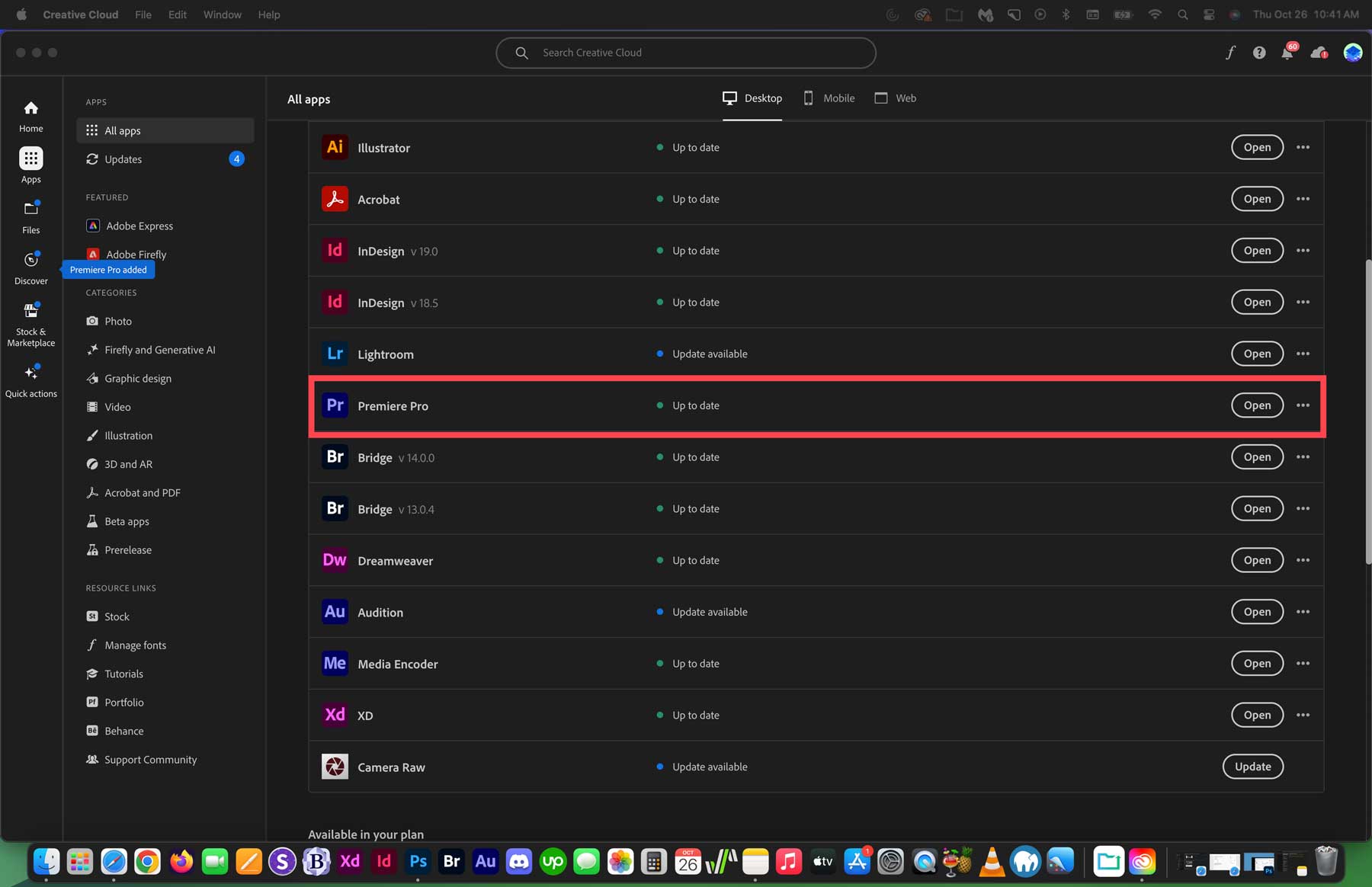
Task: Open the Photoshop icon in the Dock
Action: [418, 861]
